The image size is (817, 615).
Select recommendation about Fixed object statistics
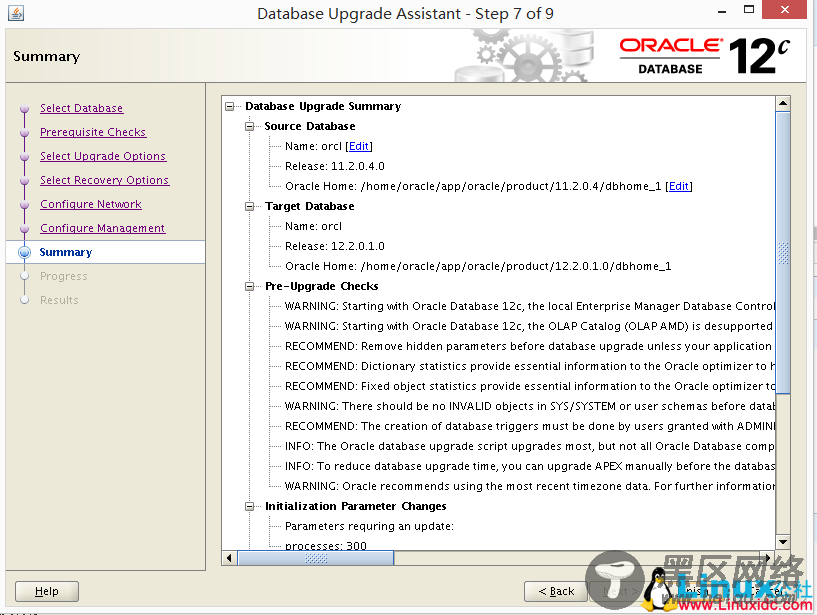529,386
